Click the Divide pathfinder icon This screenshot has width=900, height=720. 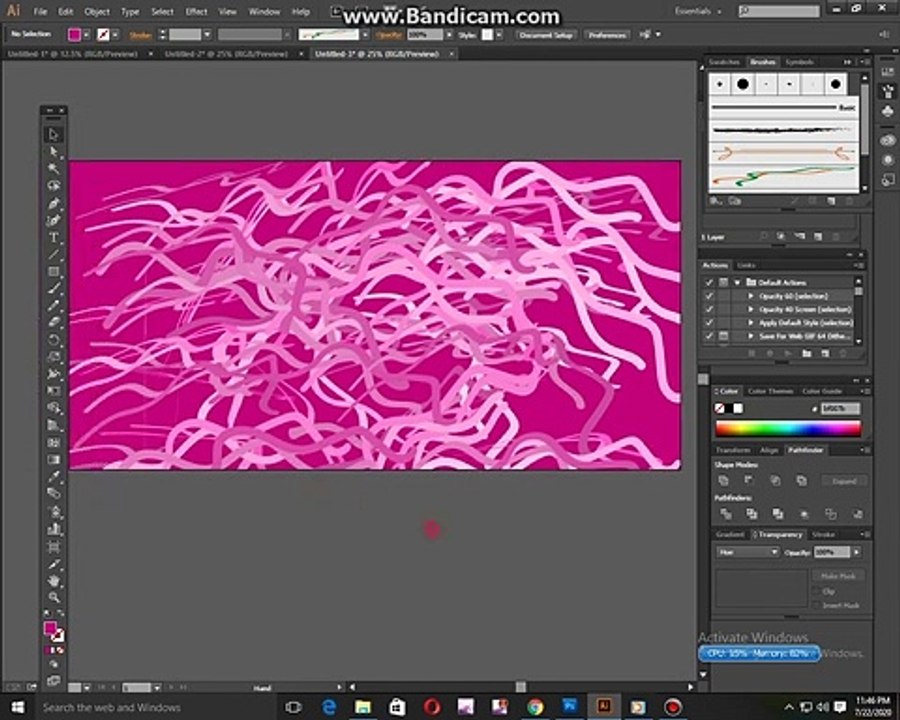pyautogui.click(x=726, y=514)
